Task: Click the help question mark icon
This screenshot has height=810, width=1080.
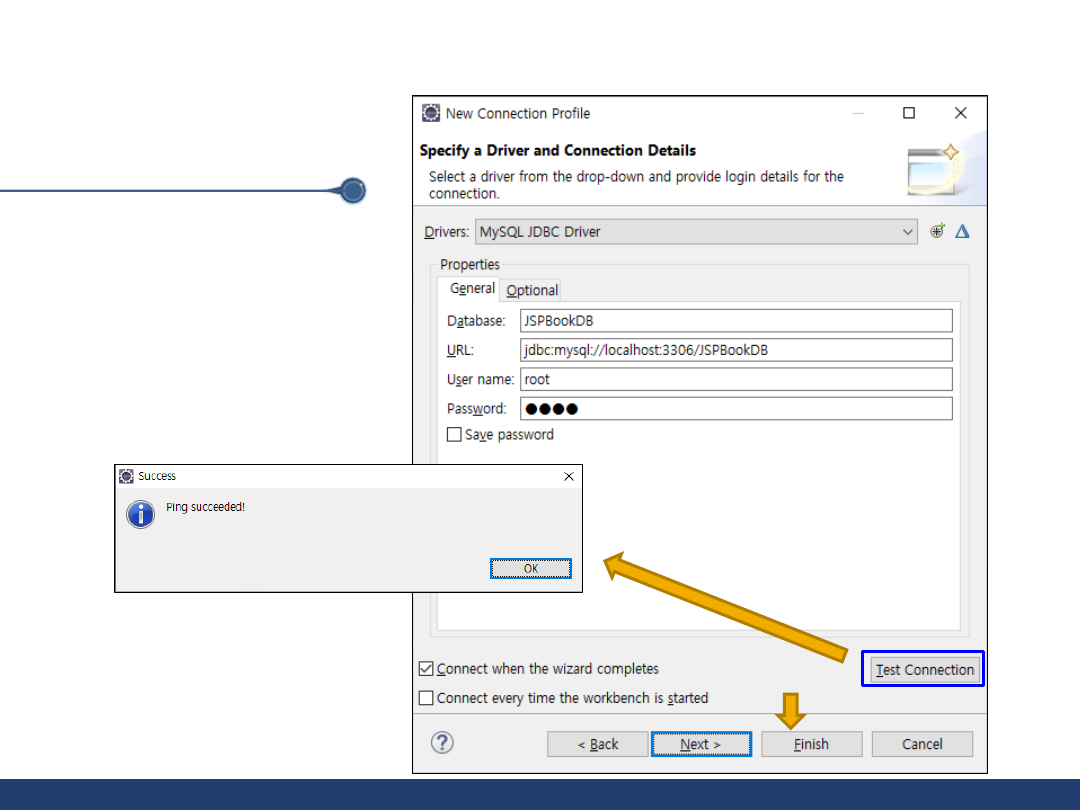Action: pos(442,743)
